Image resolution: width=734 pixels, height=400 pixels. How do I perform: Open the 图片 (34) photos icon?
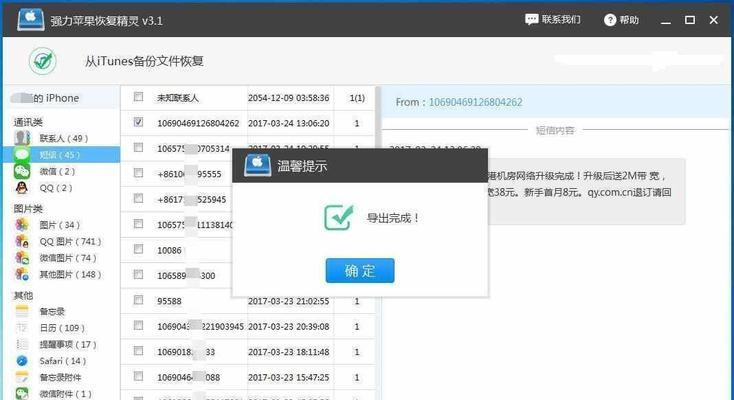[x=22, y=225]
